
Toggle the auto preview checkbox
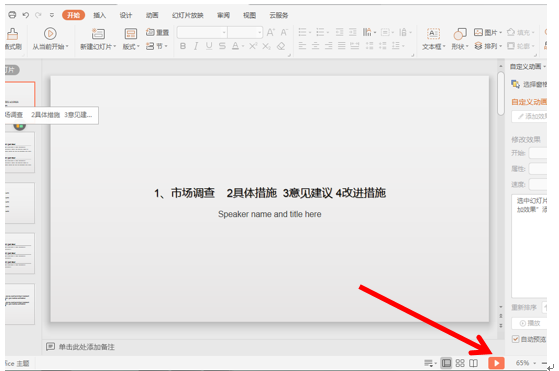coord(515,339)
